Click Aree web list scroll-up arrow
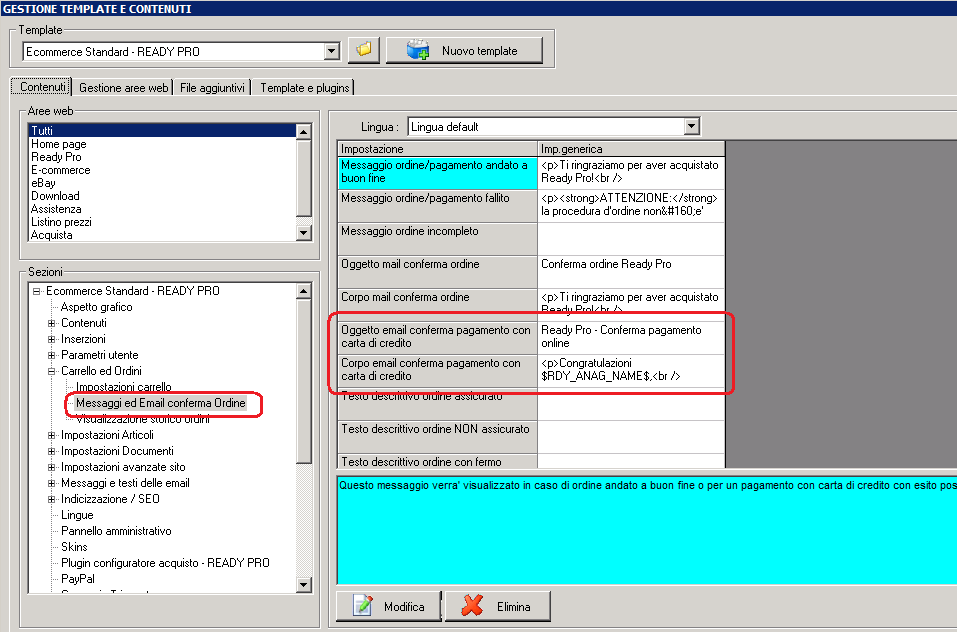The height and width of the screenshot is (632, 957). tap(303, 131)
